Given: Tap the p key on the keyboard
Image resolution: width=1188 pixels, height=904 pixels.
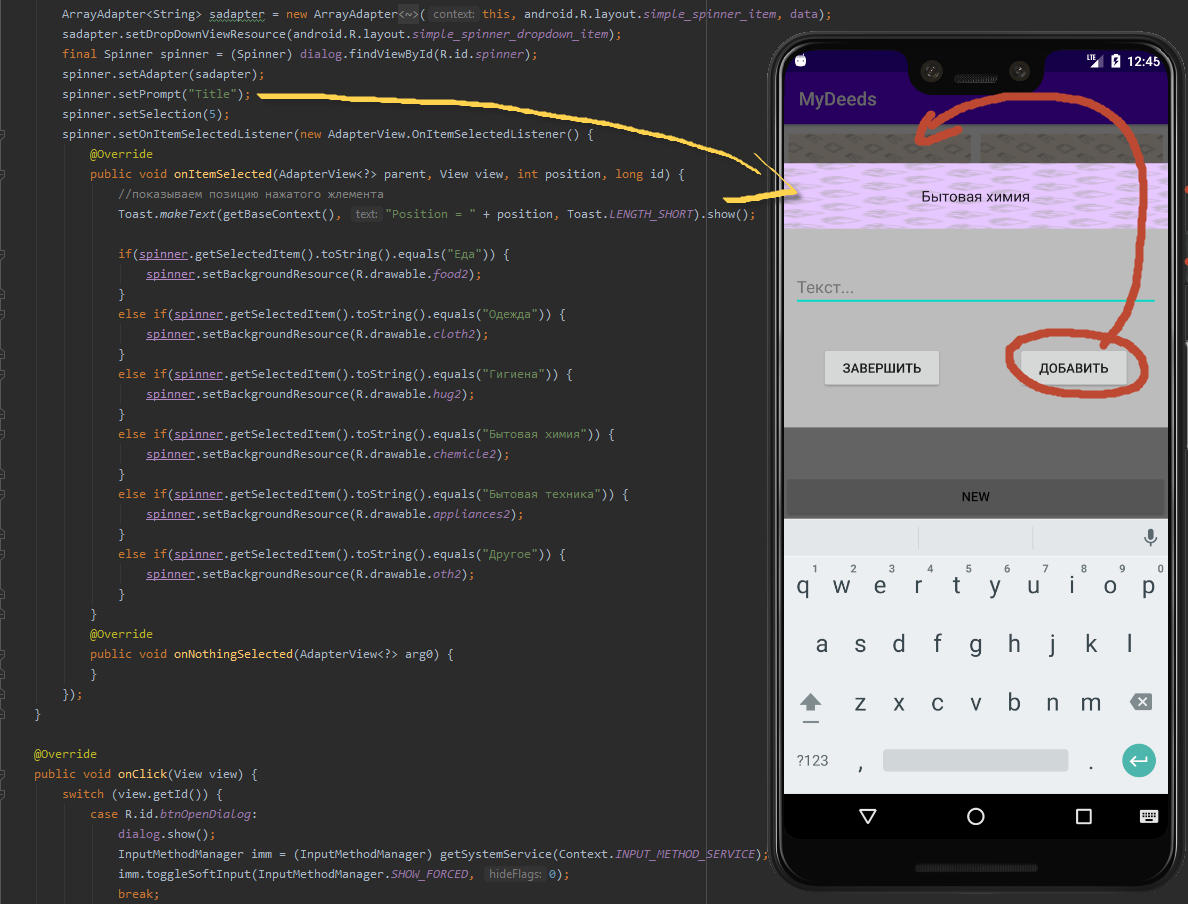Looking at the screenshot, I should [1149, 585].
